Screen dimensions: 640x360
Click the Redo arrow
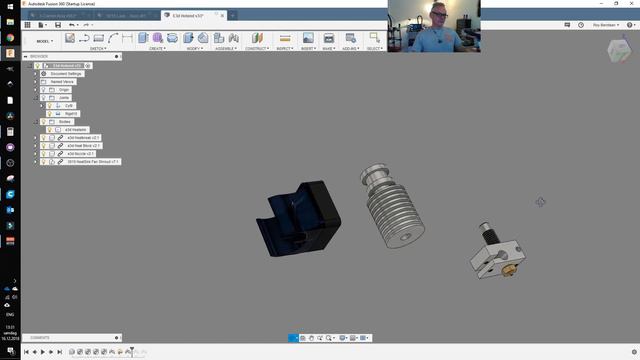[x=86, y=25]
